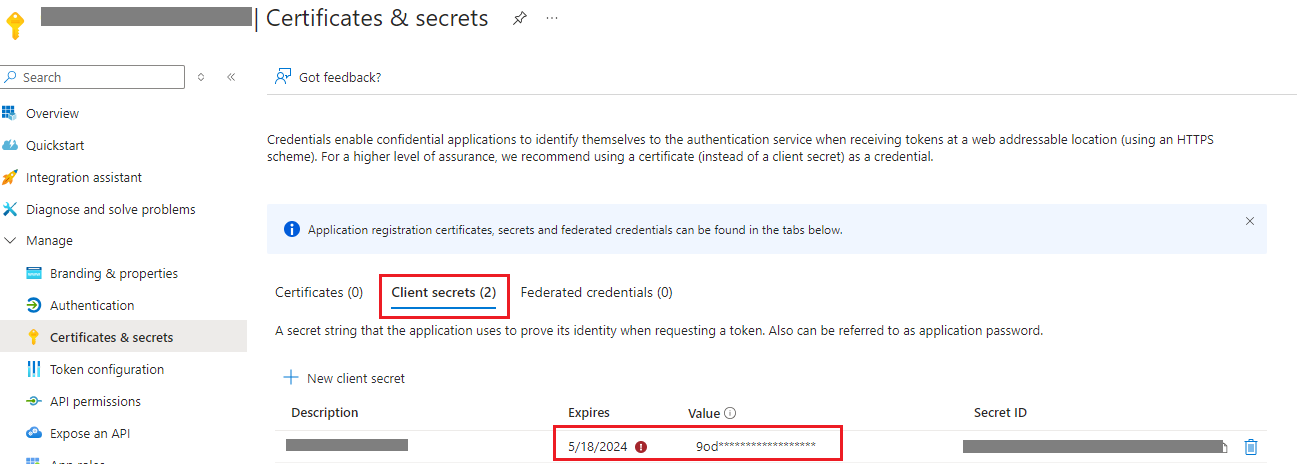1297x464 pixels.
Task: Pin the Certificates & secrets page
Action: coord(519,18)
